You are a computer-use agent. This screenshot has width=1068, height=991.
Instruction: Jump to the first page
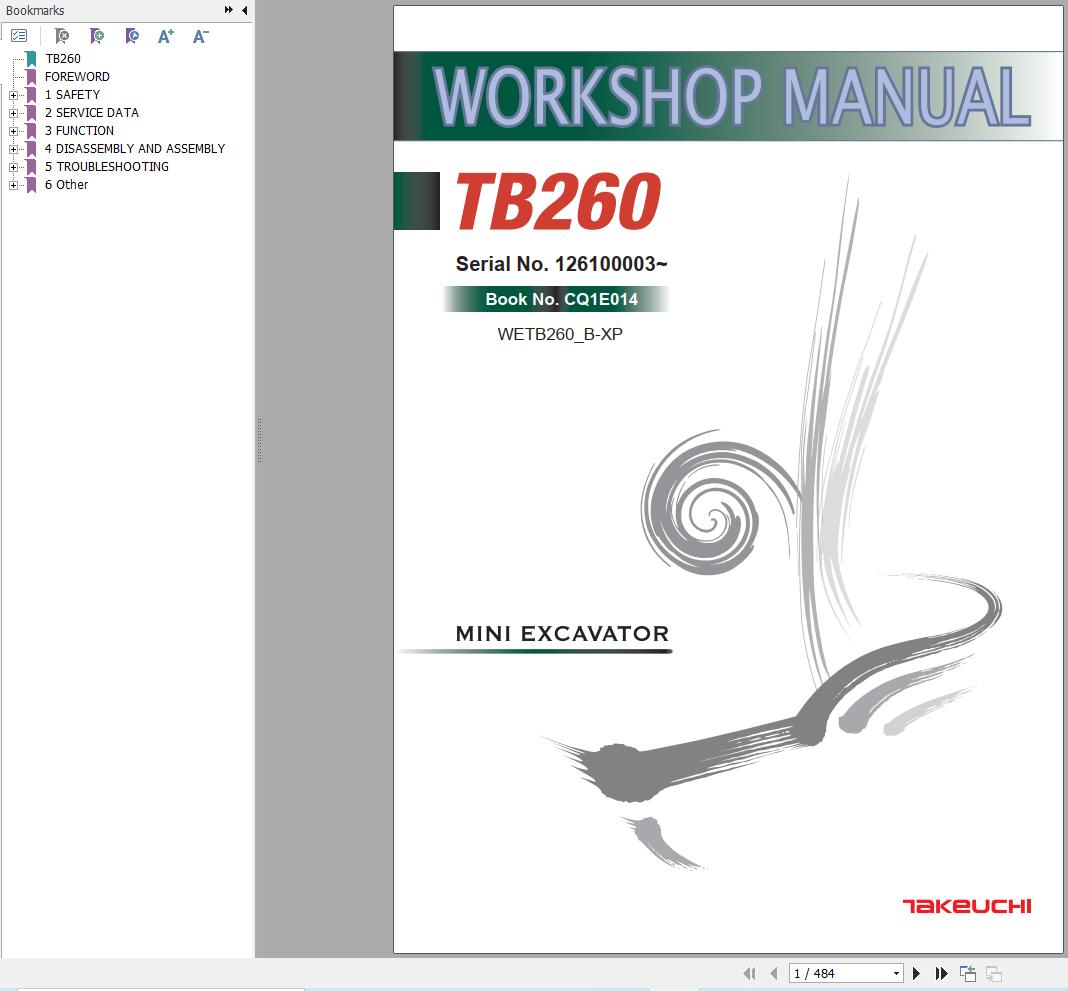750,972
